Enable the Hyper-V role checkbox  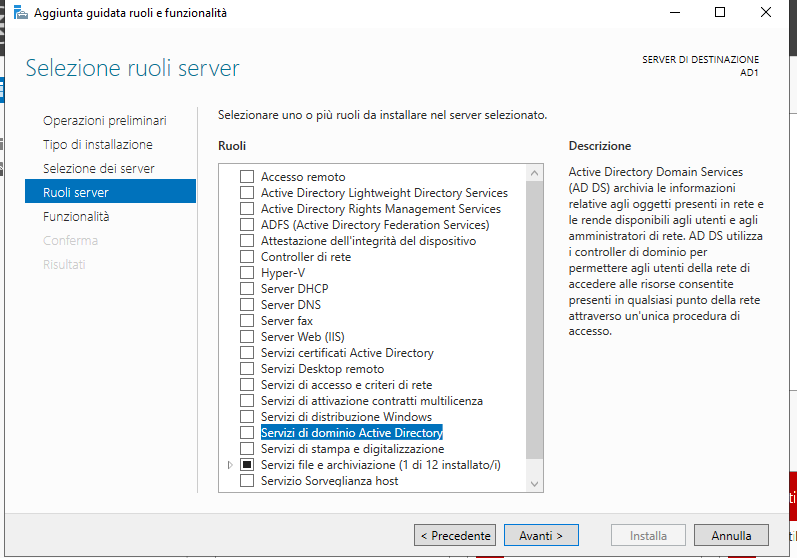(247, 272)
